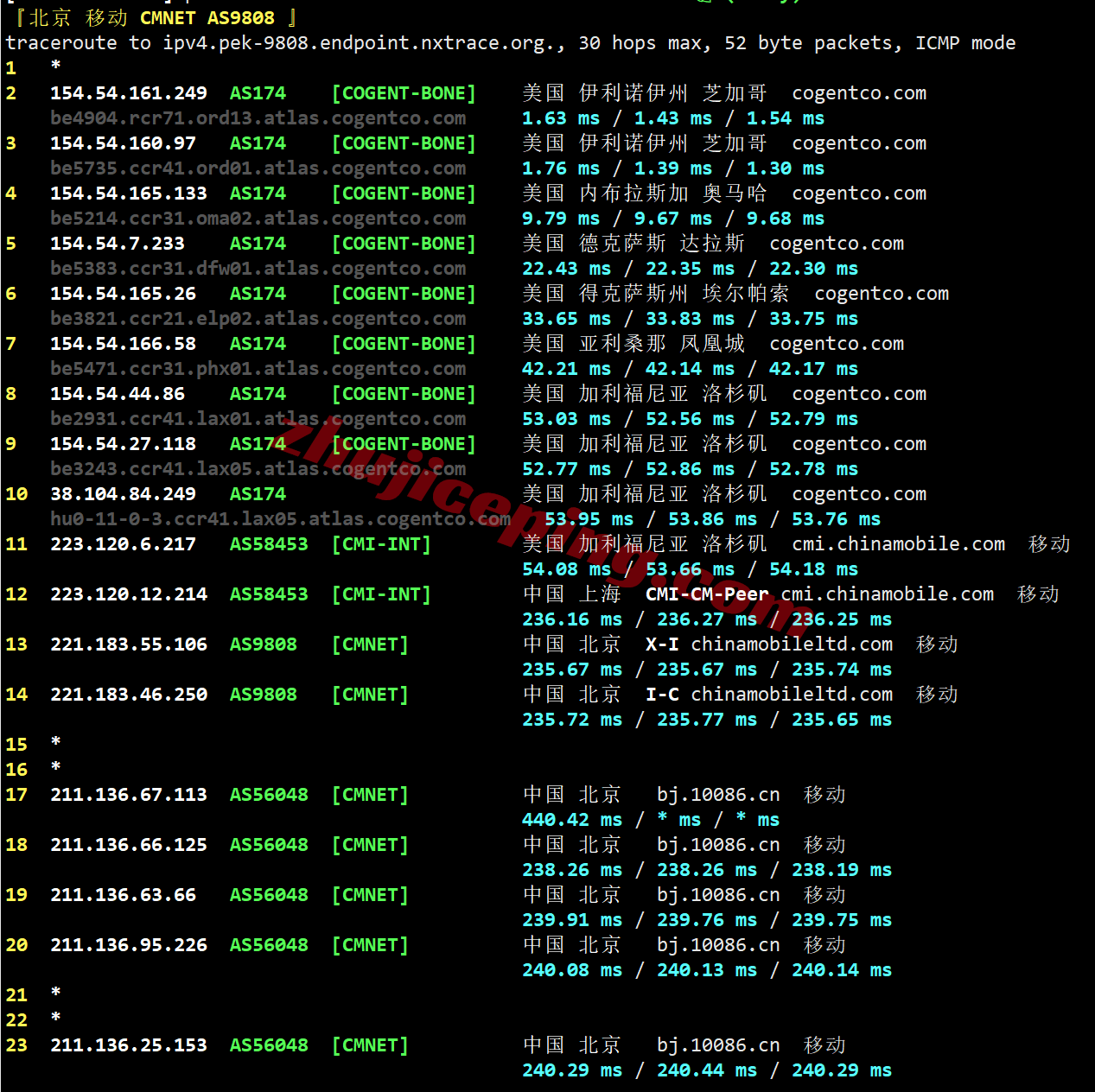This screenshot has width=1095, height=1092.
Task: Select hop 10 IP address 38.104.84.249
Action: 124,494
